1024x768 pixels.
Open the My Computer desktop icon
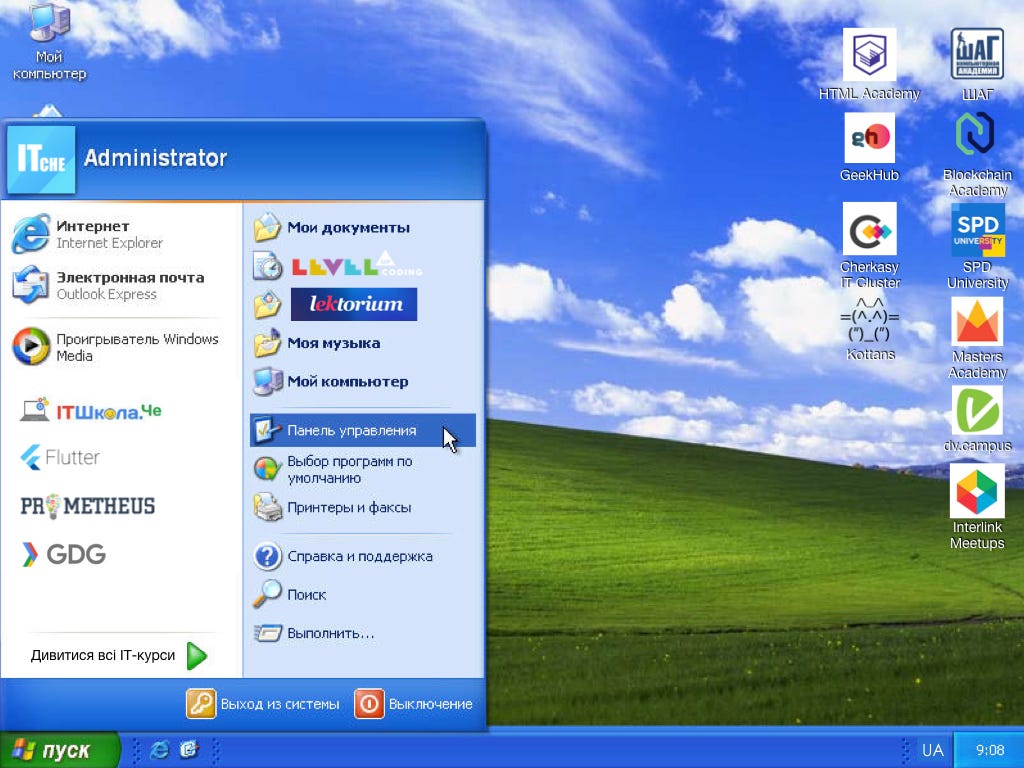click(x=50, y=40)
